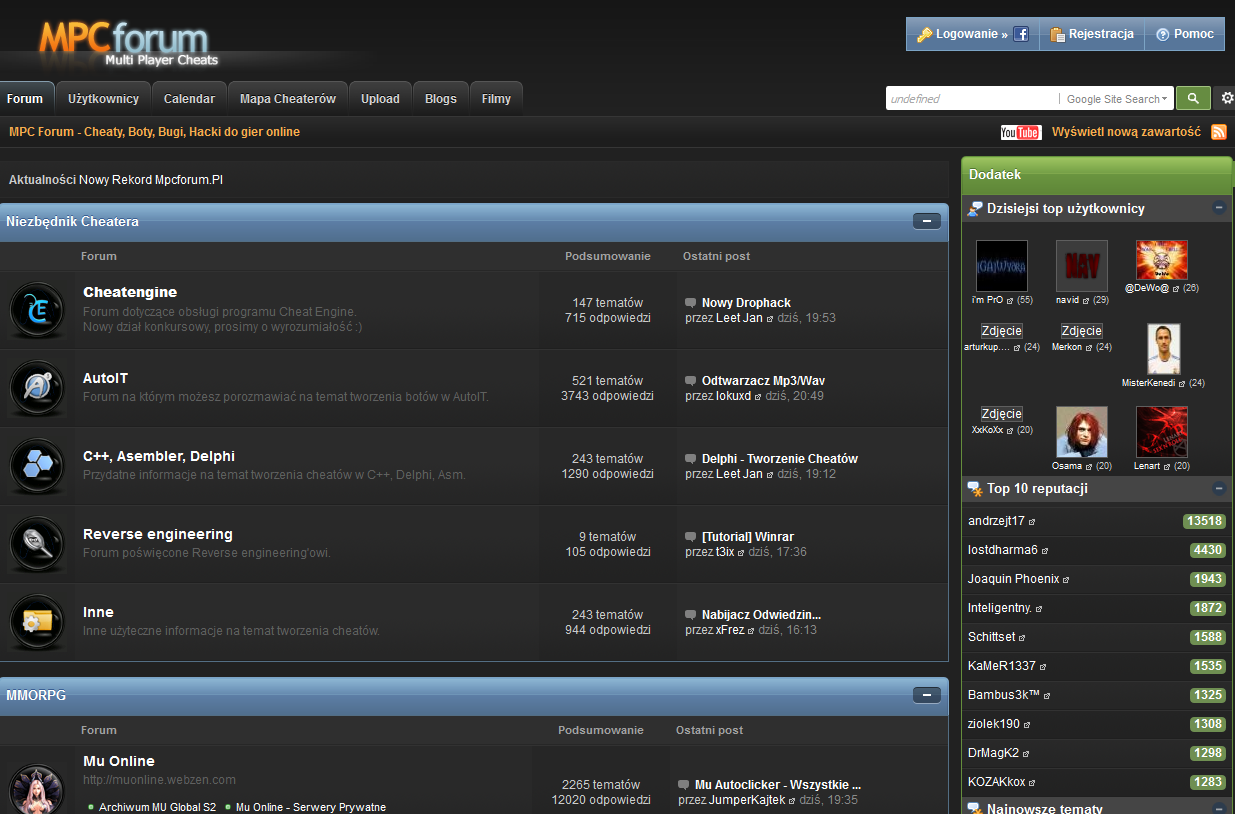
Task: Open andrzejt17 reputation profile
Action: click(996, 521)
